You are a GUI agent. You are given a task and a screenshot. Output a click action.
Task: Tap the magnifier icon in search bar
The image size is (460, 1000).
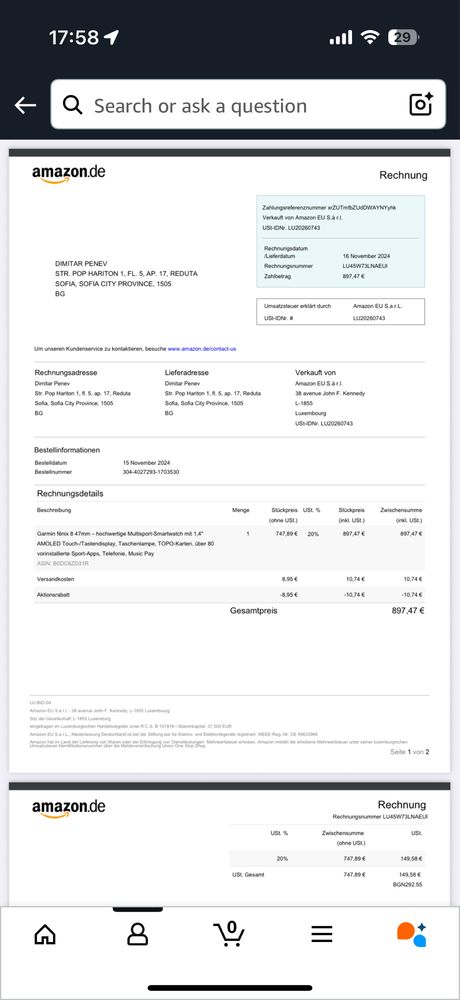pyautogui.click(x=73, y=105)
